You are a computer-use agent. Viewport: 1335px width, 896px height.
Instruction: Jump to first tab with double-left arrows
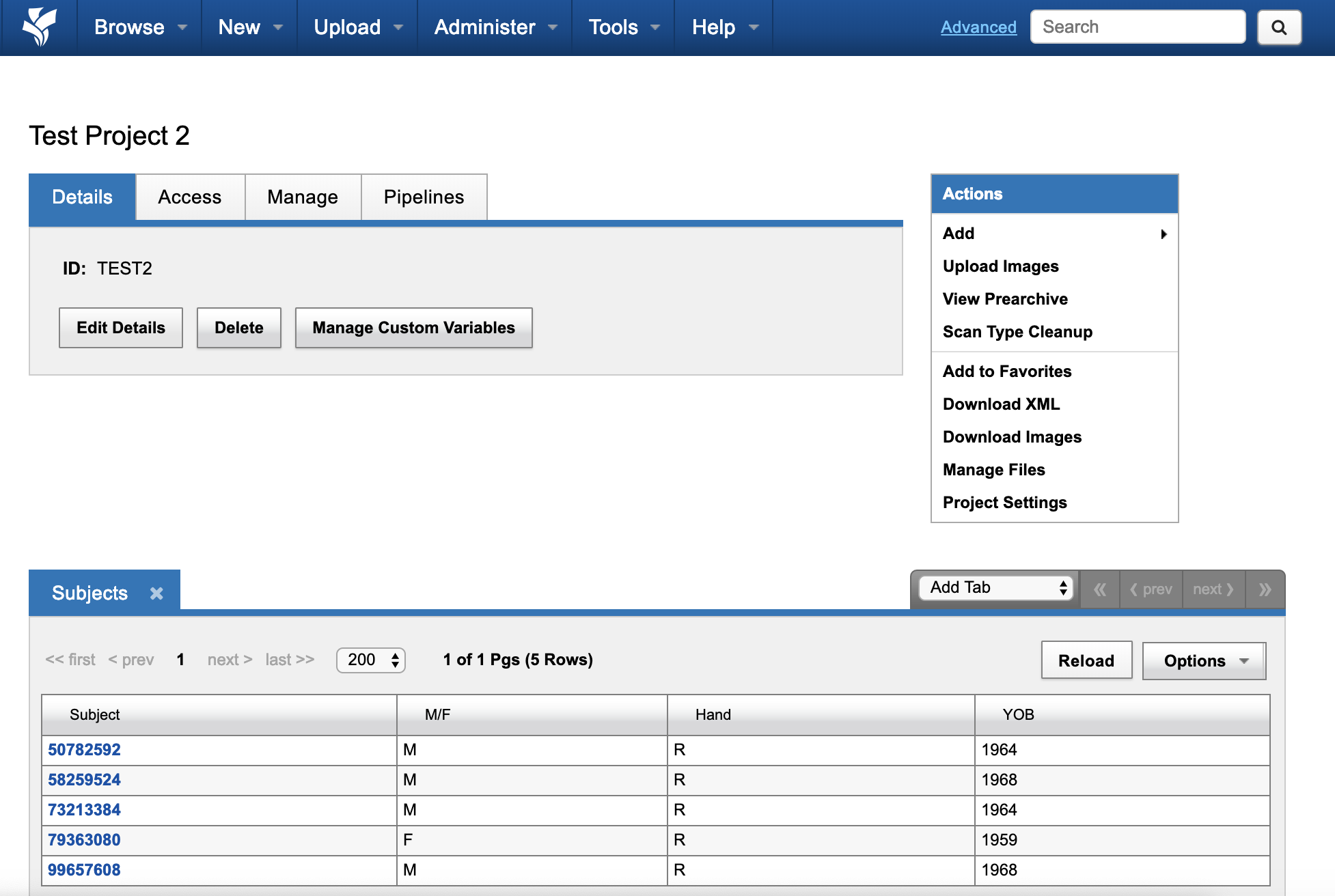tap(1100, 589)
